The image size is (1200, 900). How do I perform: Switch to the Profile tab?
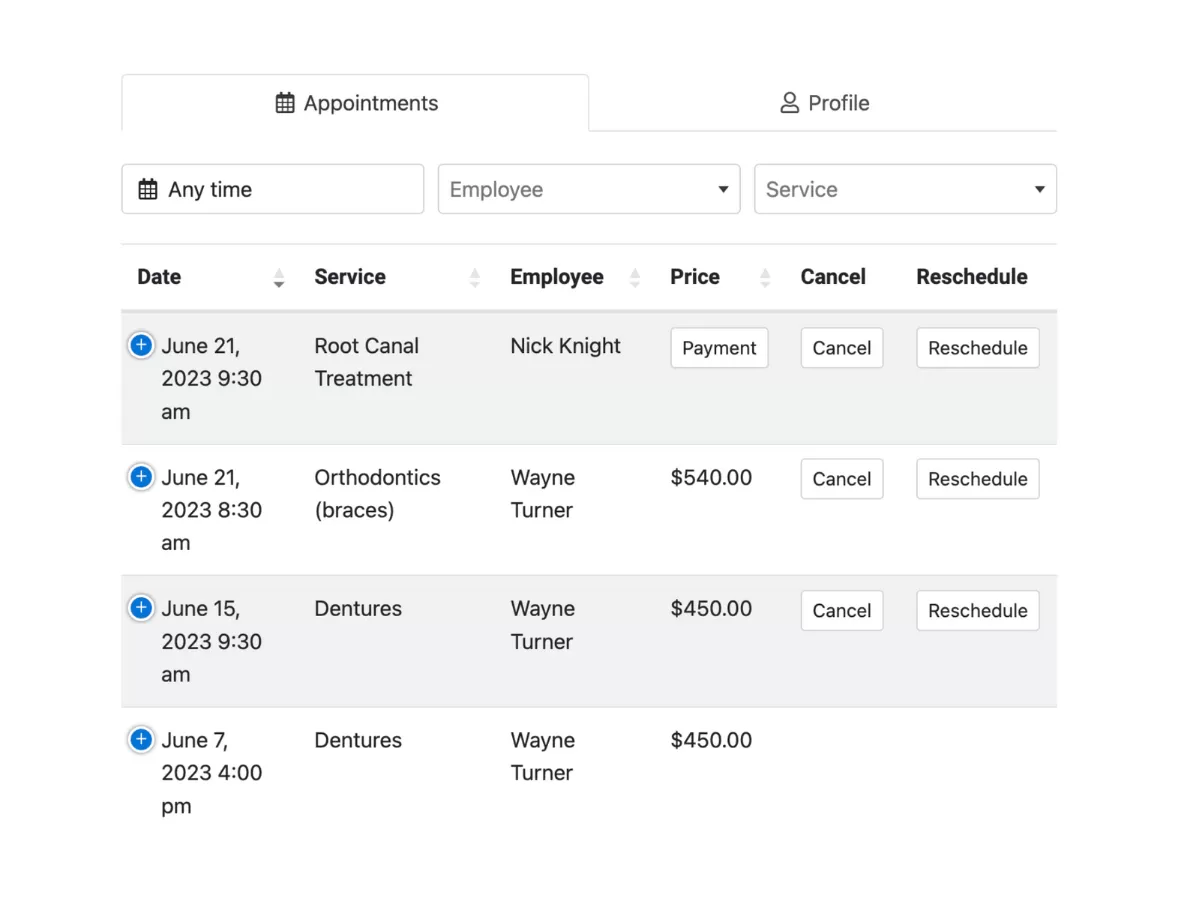[x=823, y=103]
